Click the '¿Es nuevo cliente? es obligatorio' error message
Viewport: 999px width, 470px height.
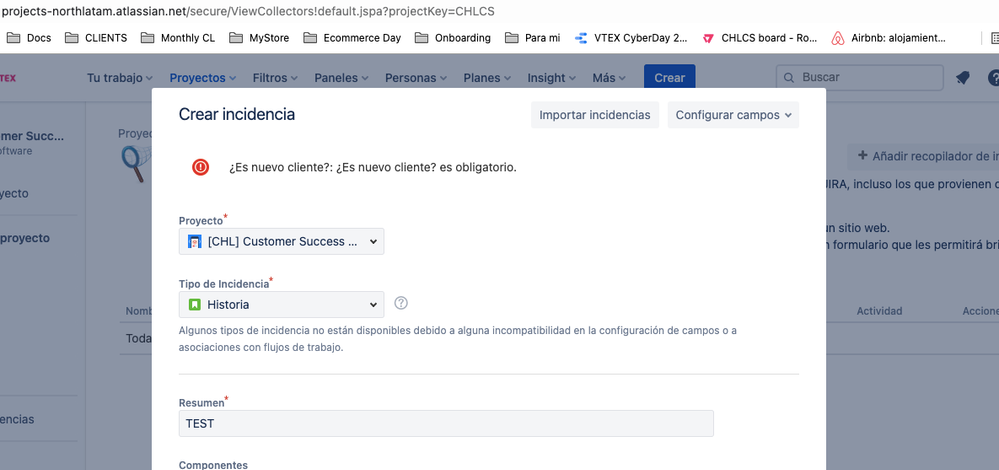pyautogui.click(x=373, y=167)
